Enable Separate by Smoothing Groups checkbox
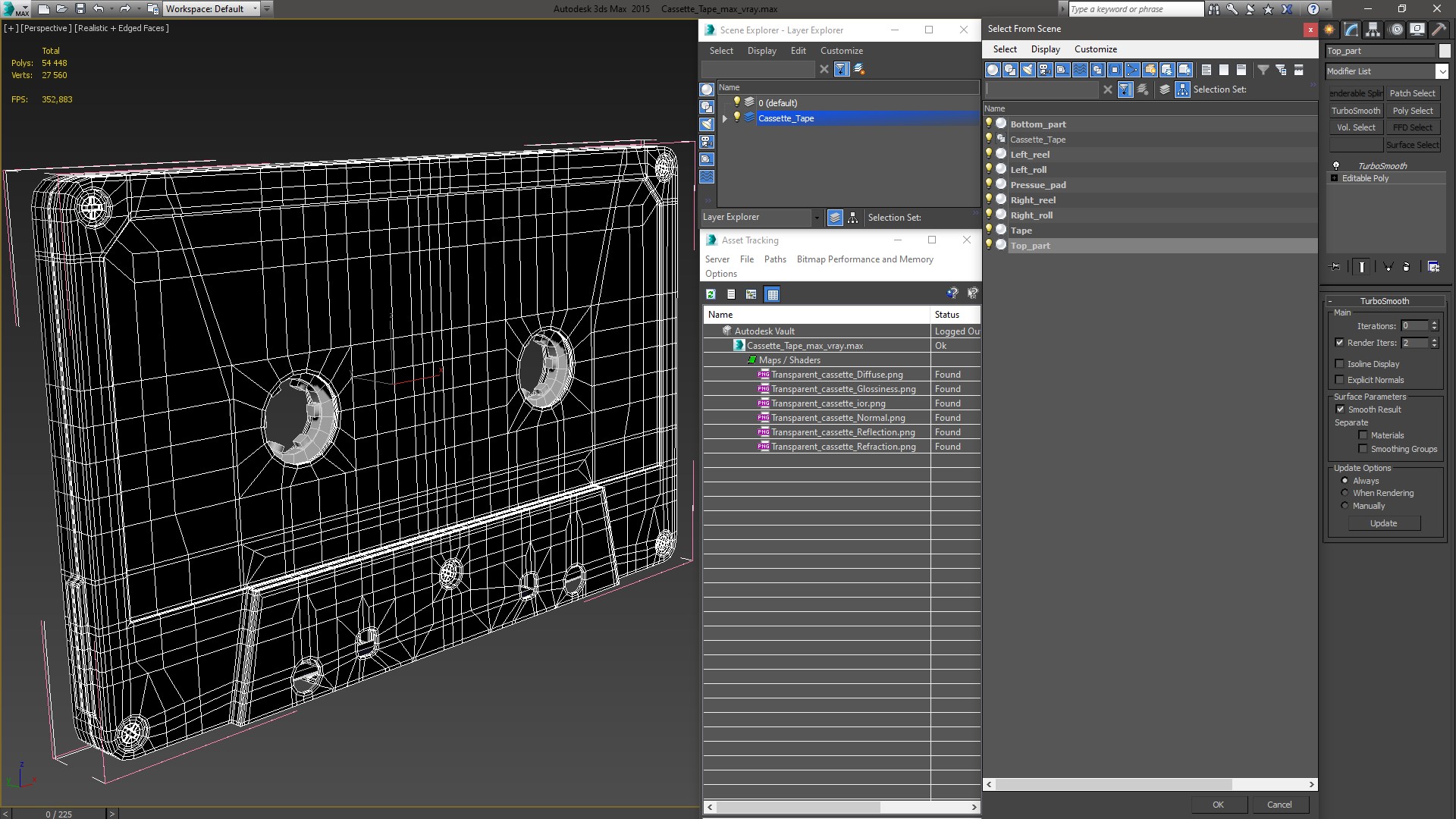The image size is (1456, 819). click(x=1363, y=449)
